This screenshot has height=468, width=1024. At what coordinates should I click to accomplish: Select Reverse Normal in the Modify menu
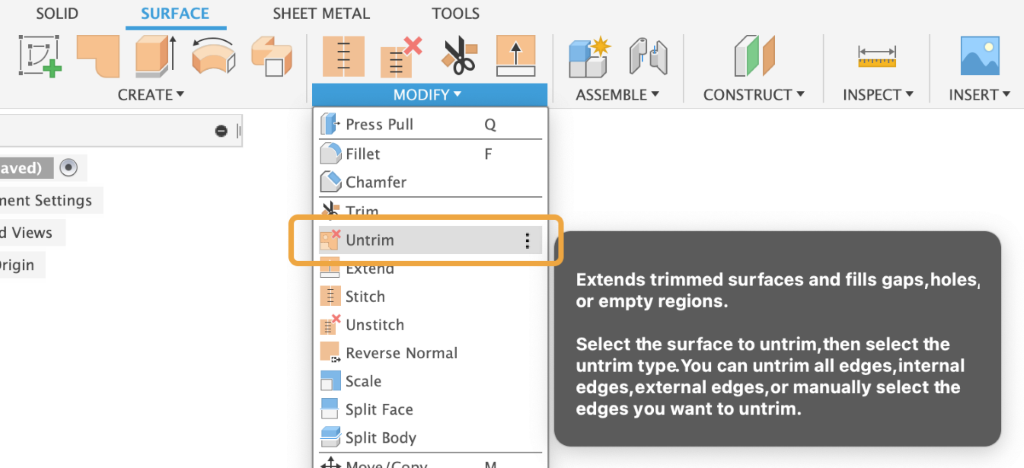pos(401,353)
